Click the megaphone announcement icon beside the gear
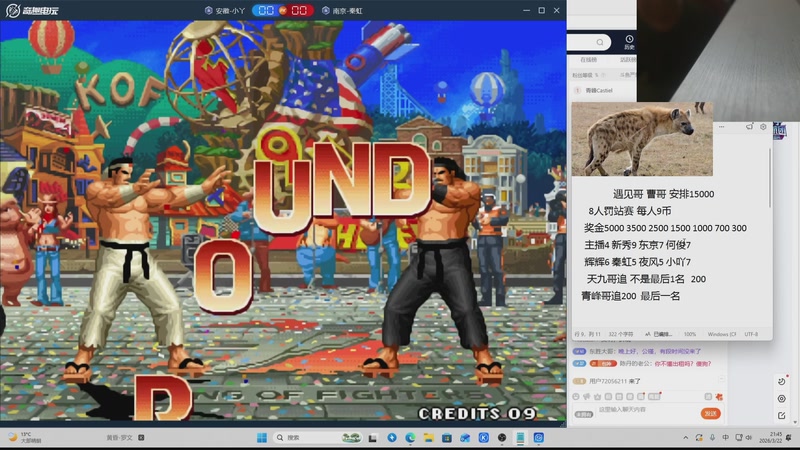This screenshot has width=800, height=450. [749, 127]
